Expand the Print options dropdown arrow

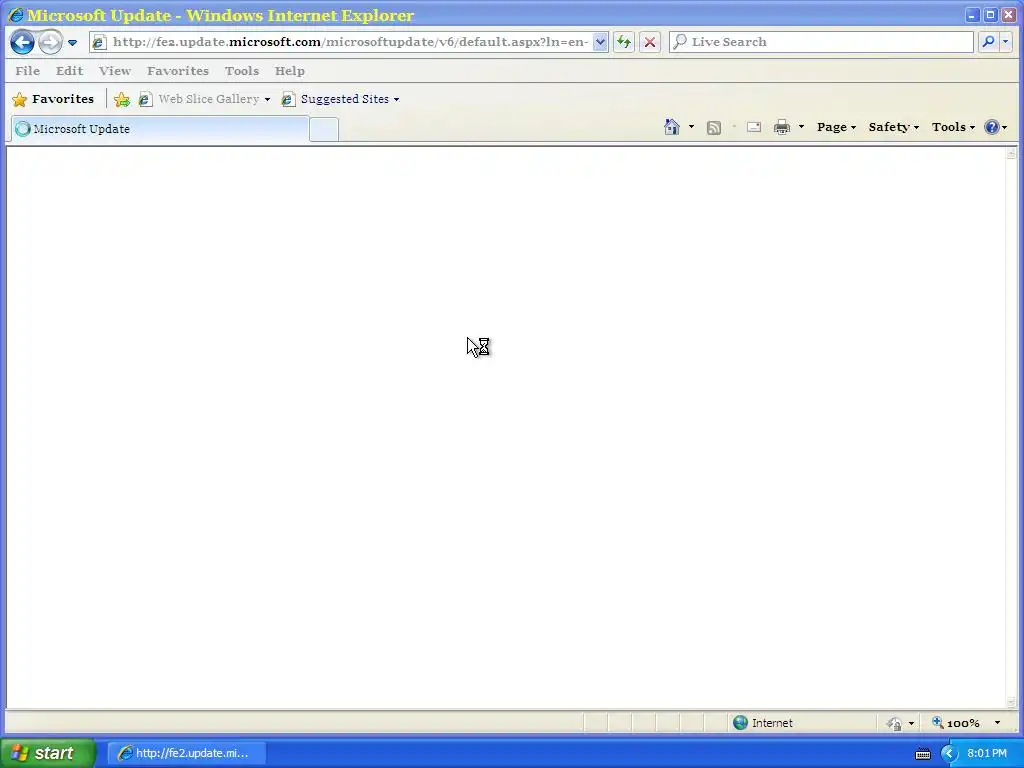(801, 127)
